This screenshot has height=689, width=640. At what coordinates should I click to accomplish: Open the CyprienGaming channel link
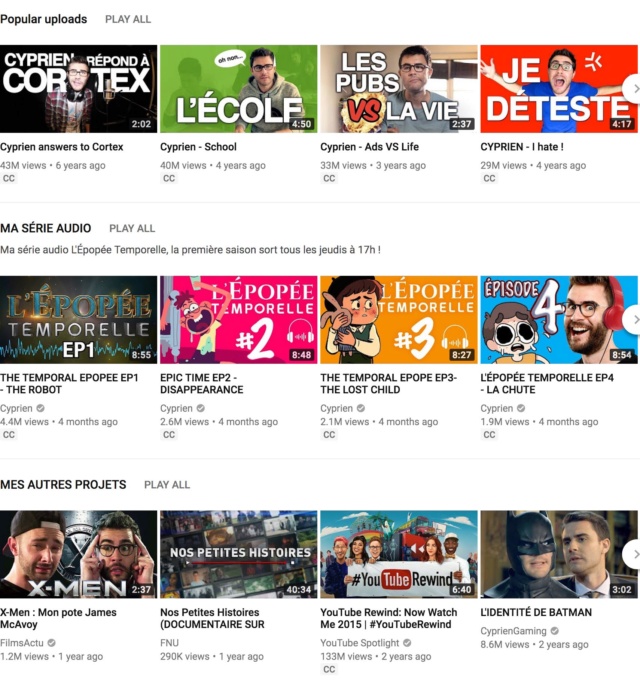tap(513, 631)
